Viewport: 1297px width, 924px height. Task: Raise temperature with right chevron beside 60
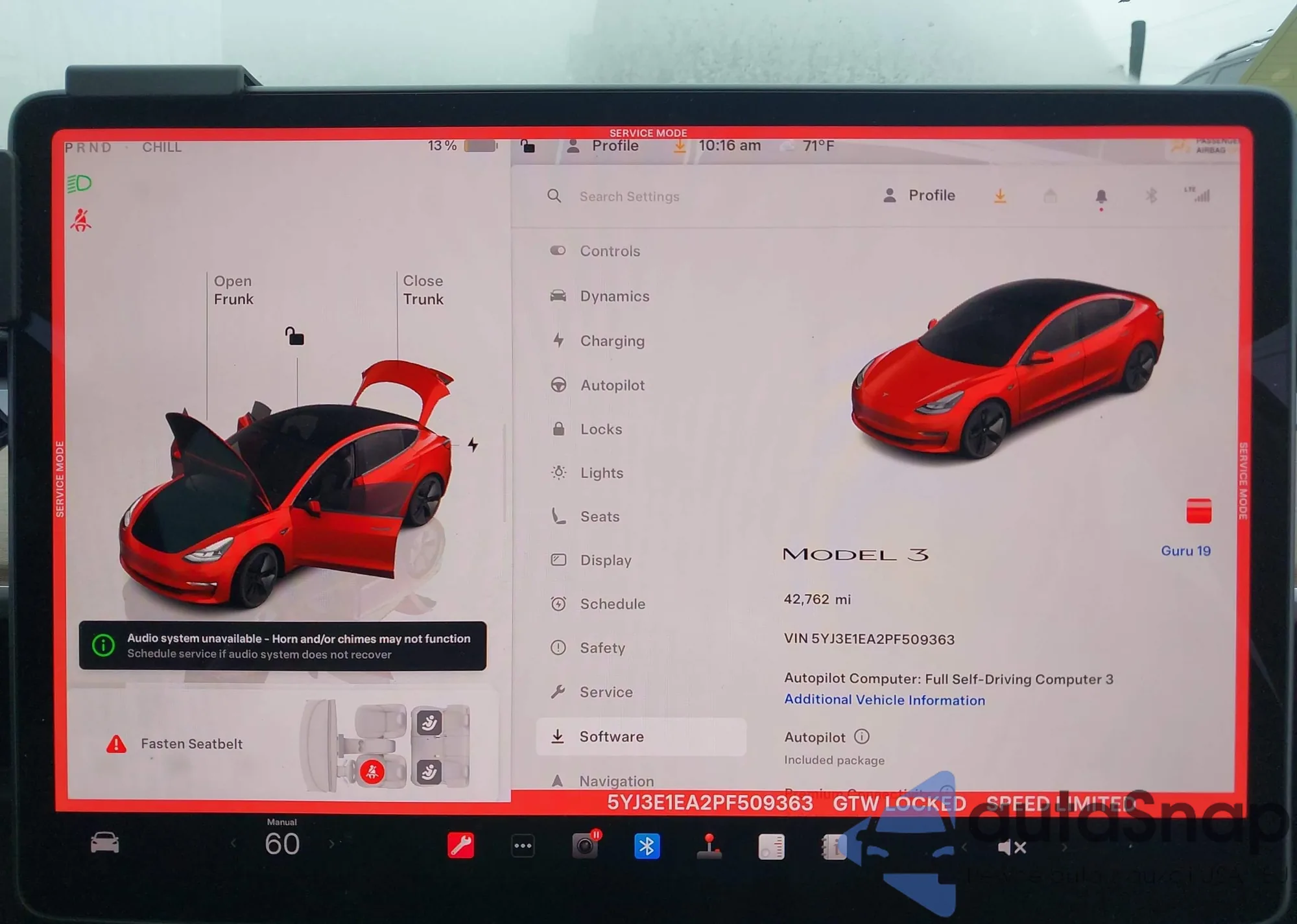coord(332,844)
